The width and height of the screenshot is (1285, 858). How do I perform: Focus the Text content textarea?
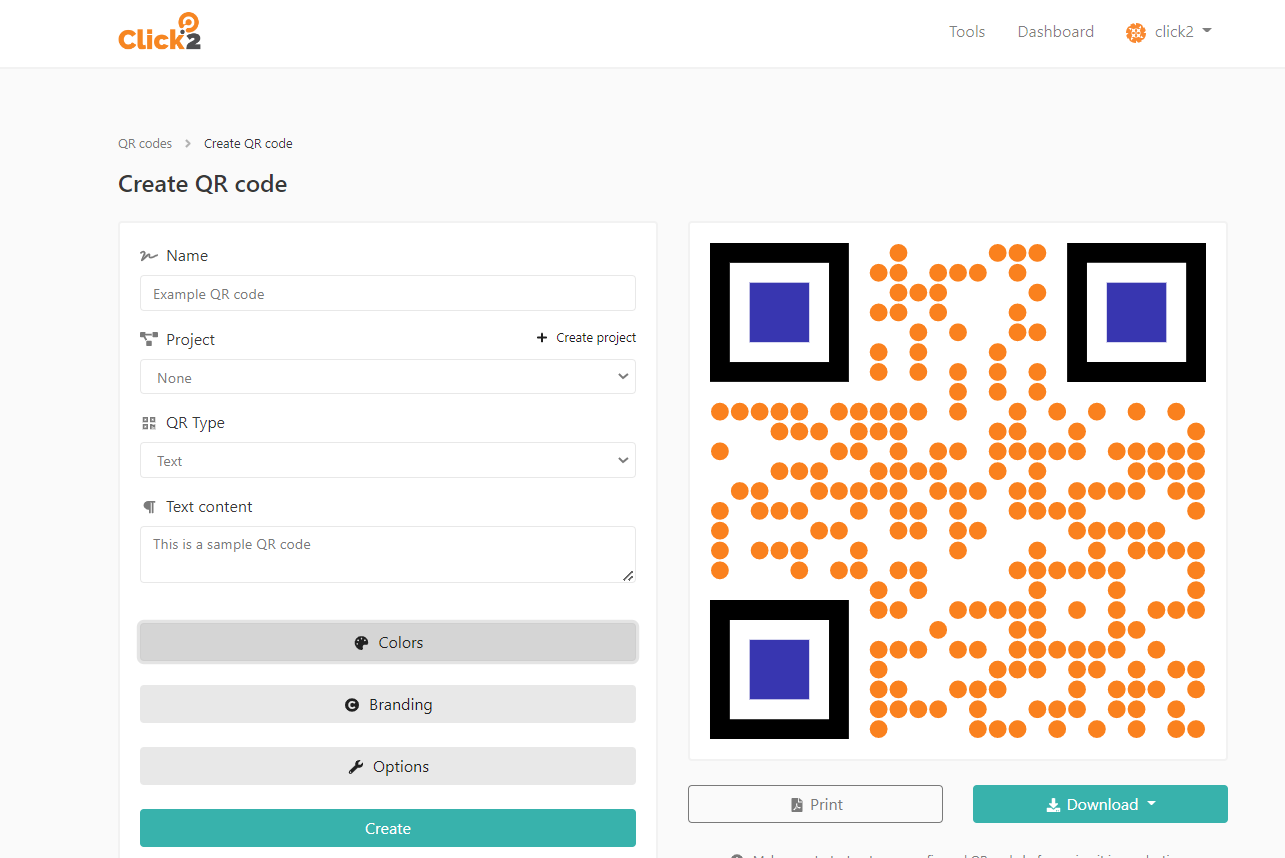point(388,554)
